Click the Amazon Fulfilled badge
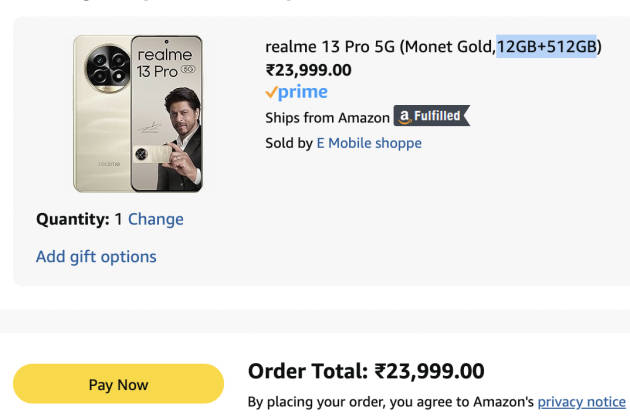 pyautogui.click(x=431, y=117)
